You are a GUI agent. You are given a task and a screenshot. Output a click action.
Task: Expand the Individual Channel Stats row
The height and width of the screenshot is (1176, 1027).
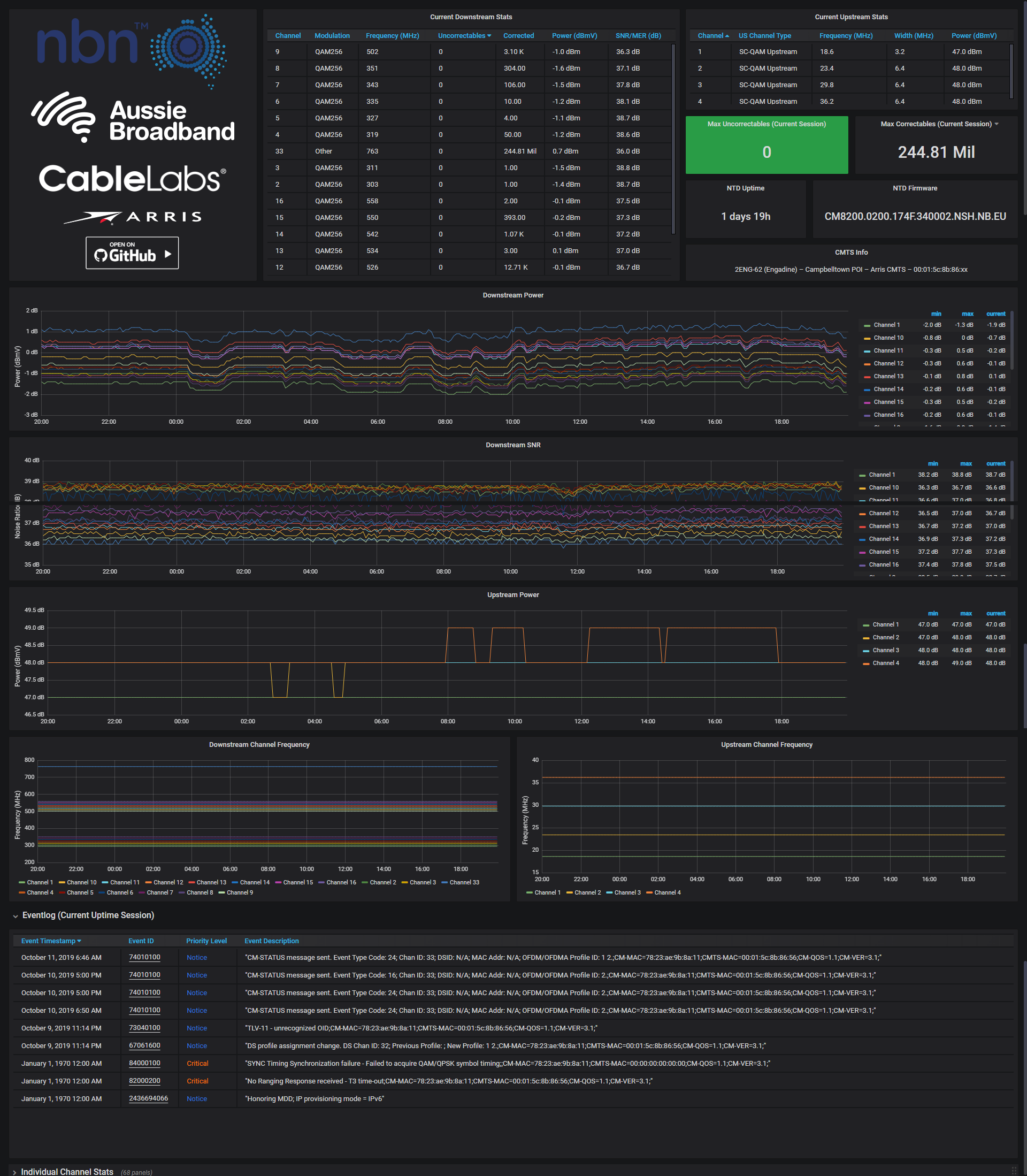[66, 1171]
